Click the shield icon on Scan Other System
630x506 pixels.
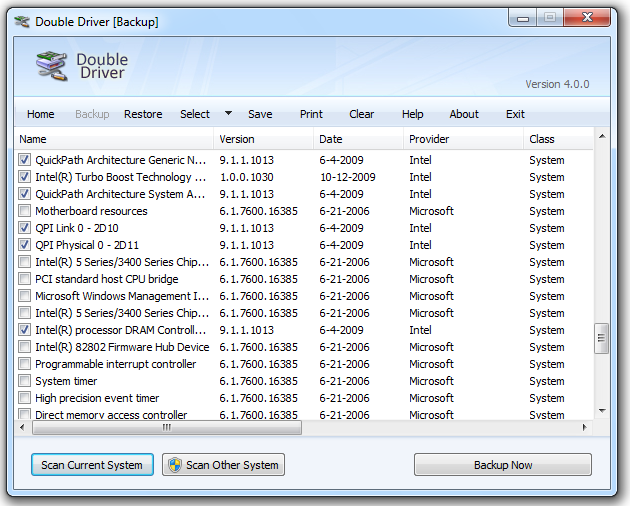coord(175,465)
